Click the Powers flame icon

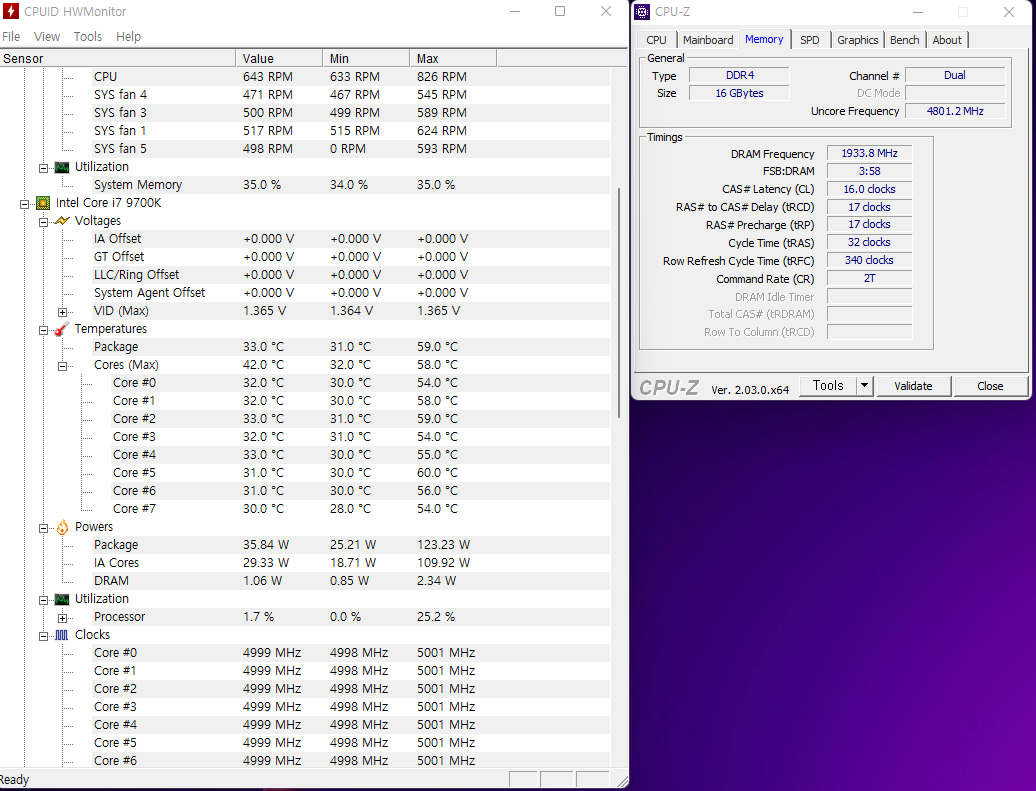tap(62, 527)
